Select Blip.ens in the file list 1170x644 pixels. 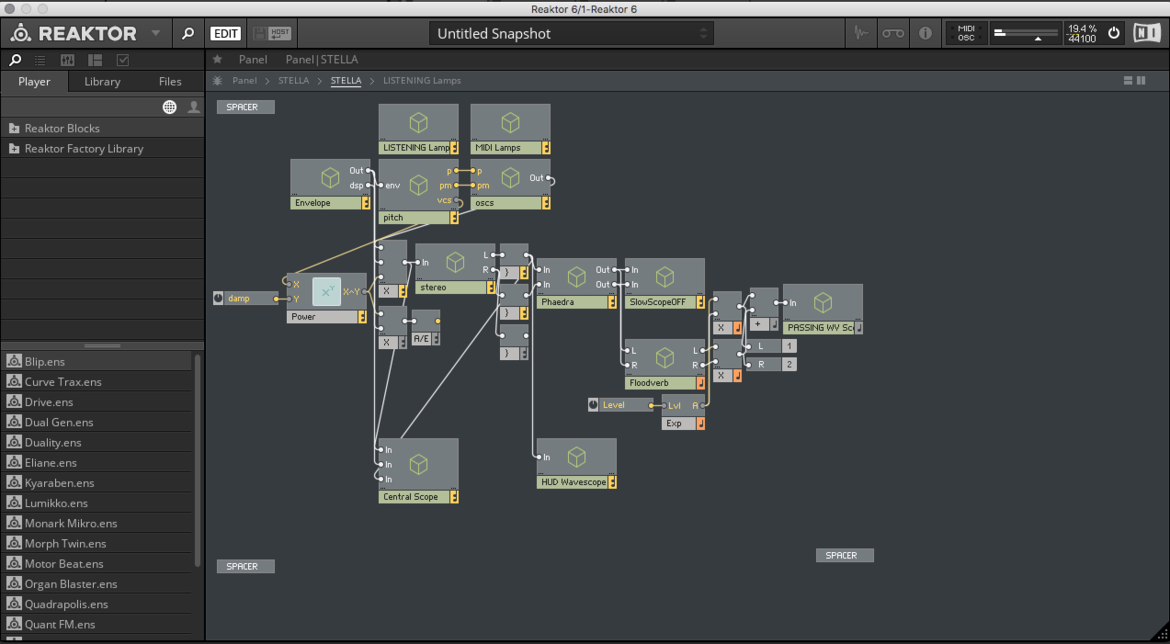pos(97,361)
